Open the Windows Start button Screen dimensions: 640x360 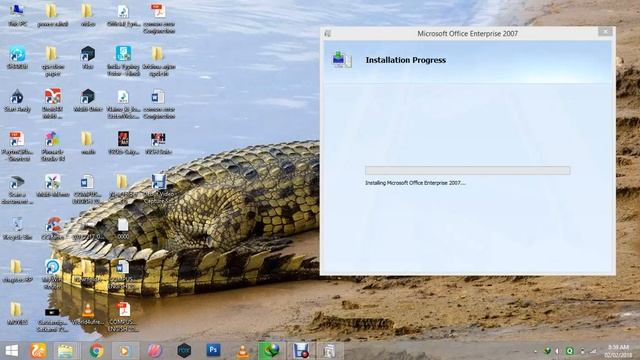[11, 351]
